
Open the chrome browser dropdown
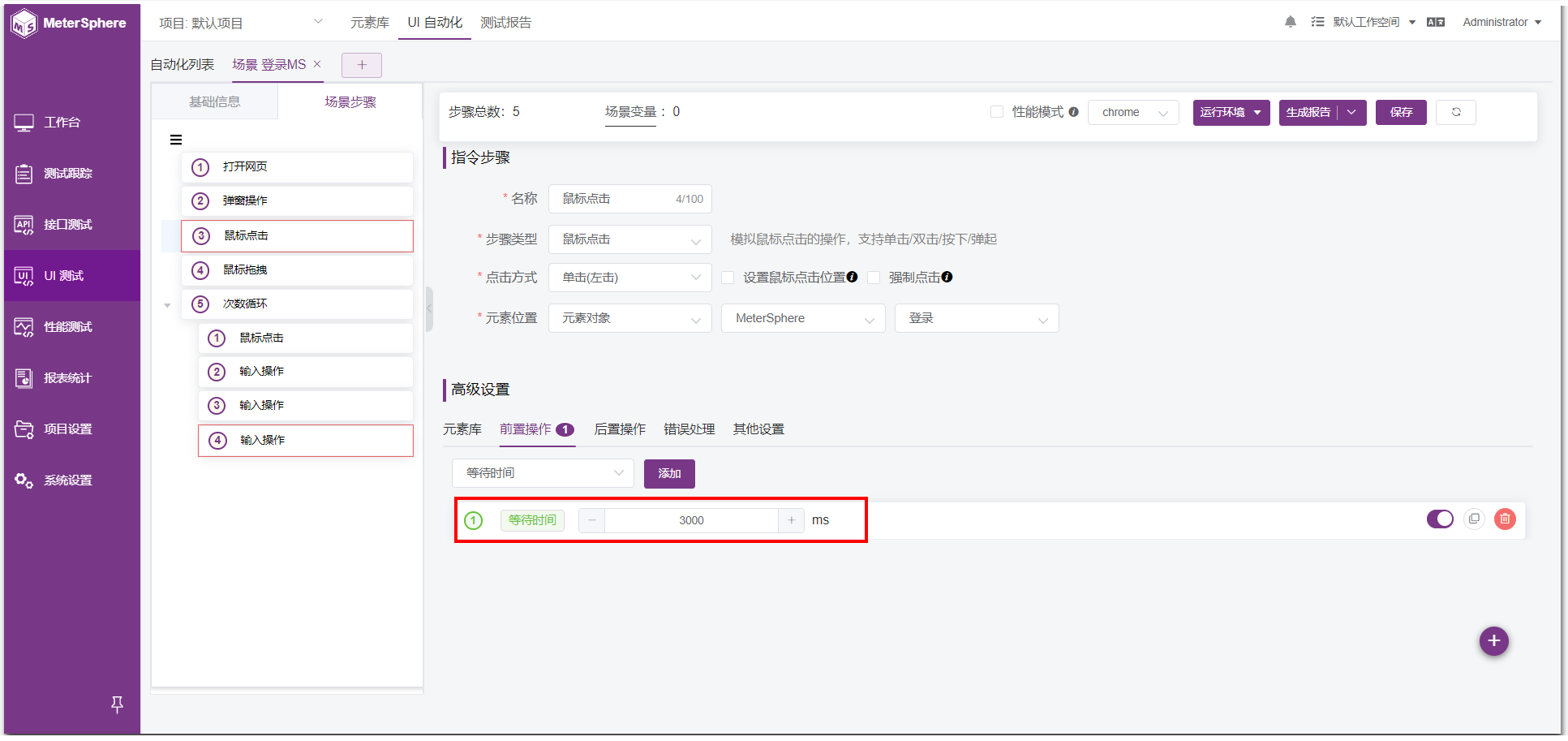click(1133, 112)
